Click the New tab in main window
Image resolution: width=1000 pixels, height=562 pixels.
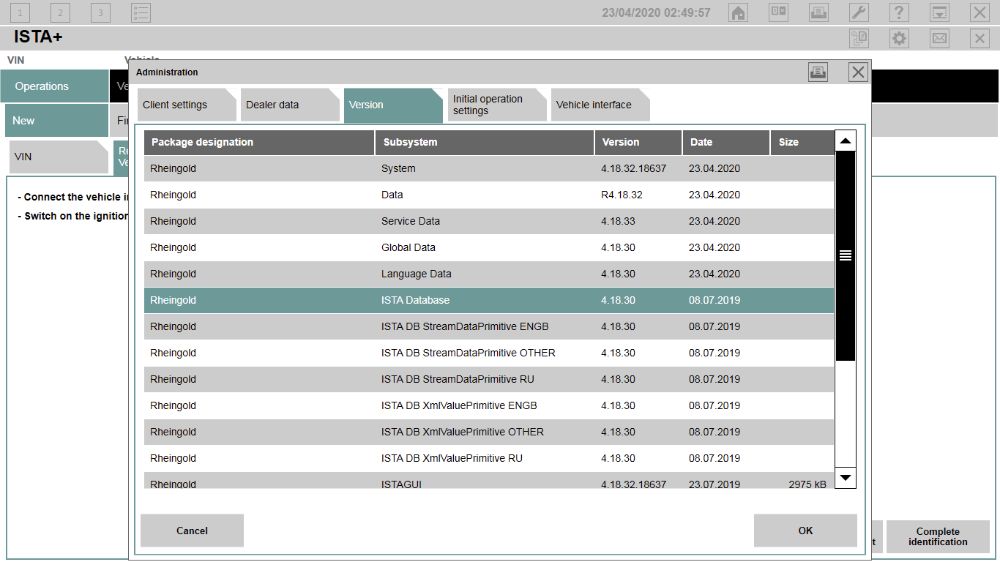tap(56, 120)
